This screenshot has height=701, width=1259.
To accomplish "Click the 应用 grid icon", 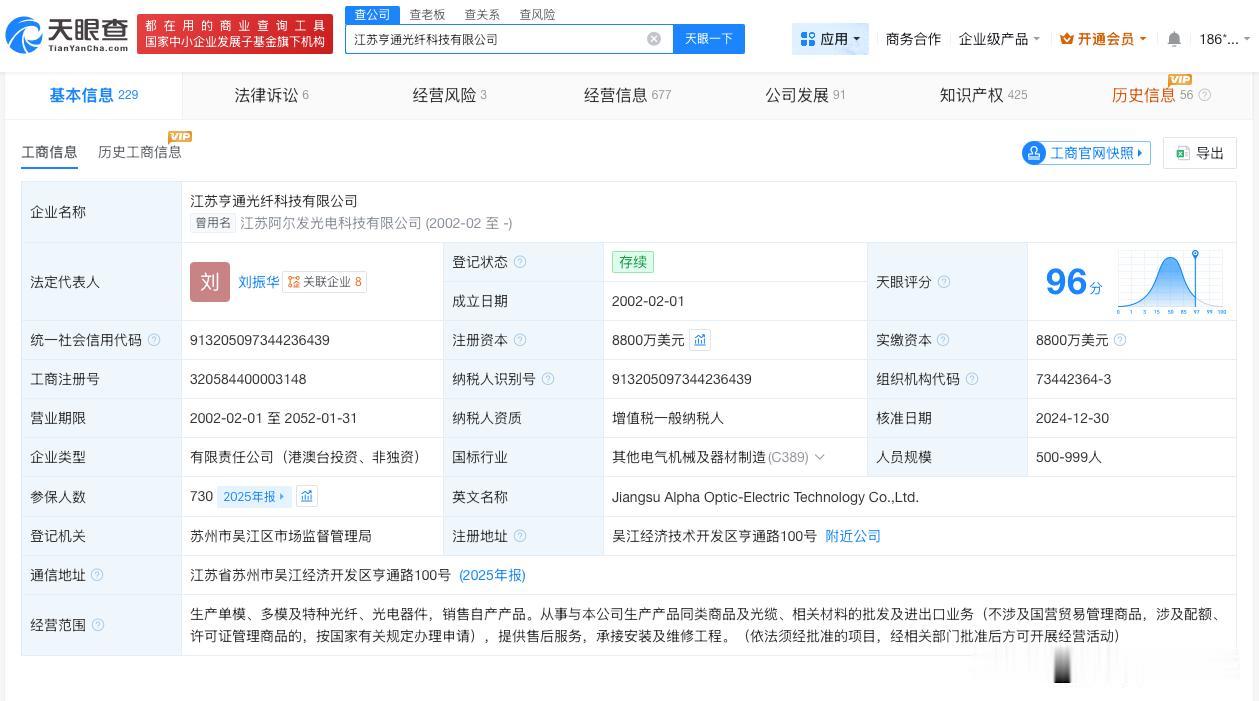I will point(808,39).
